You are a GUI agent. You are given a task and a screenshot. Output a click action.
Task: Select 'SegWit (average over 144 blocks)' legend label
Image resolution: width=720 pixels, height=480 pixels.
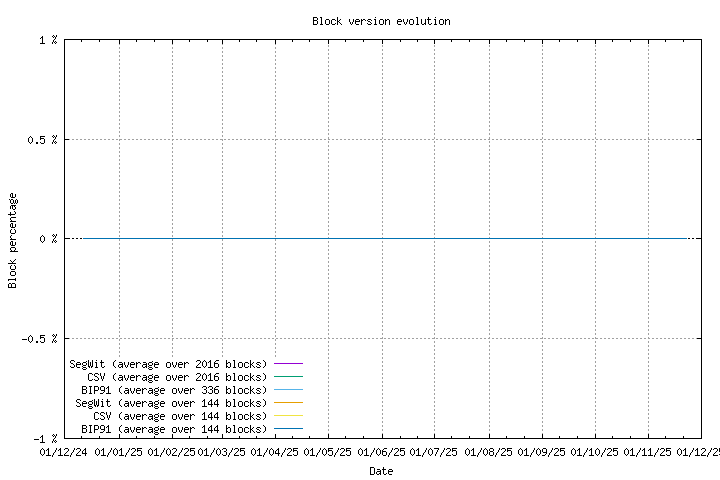click(171, 403)
